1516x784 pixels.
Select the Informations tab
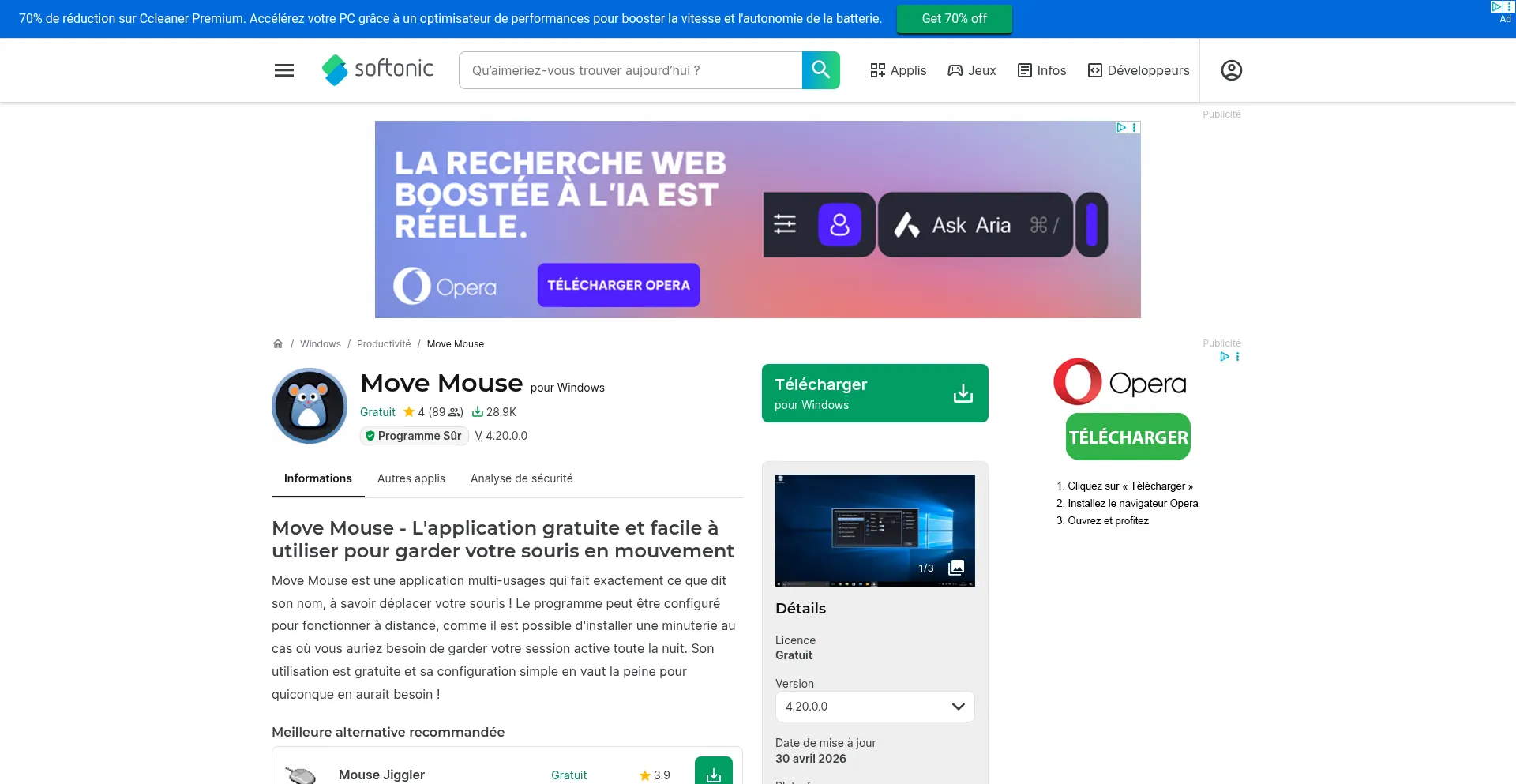[x=318, y=478]
